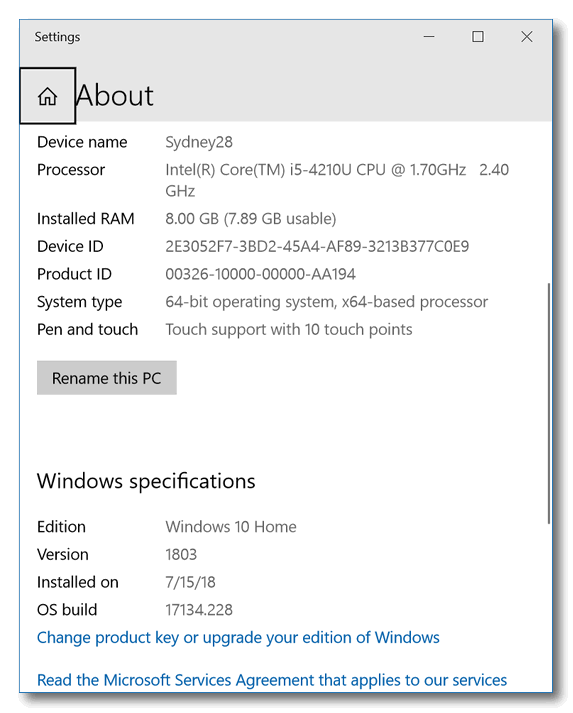
Task: Click the device name Sydney28
Action: coord(199,142)
